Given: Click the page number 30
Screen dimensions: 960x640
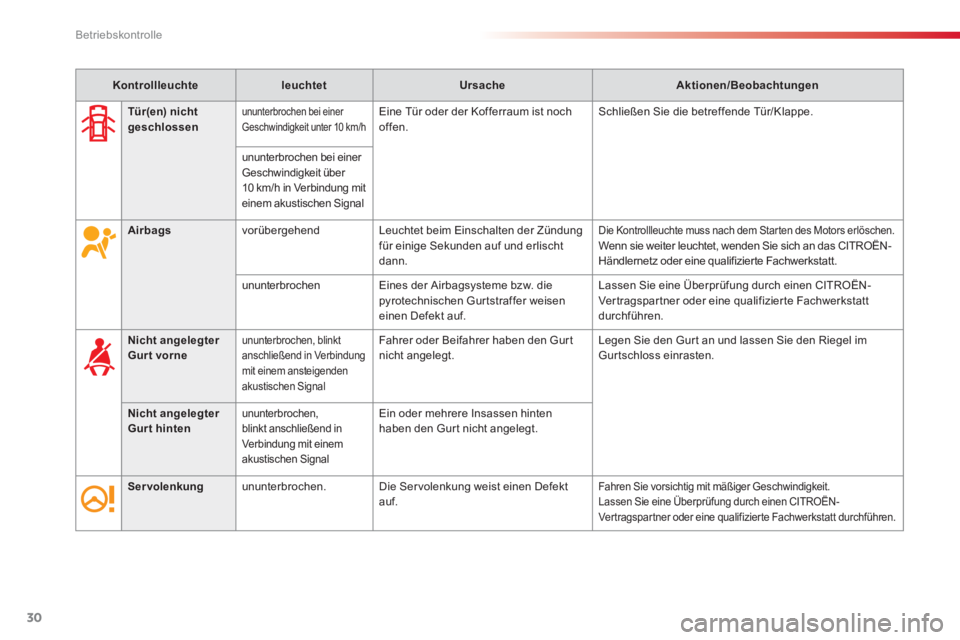Looking at the screenshot, I should point(34,617).
